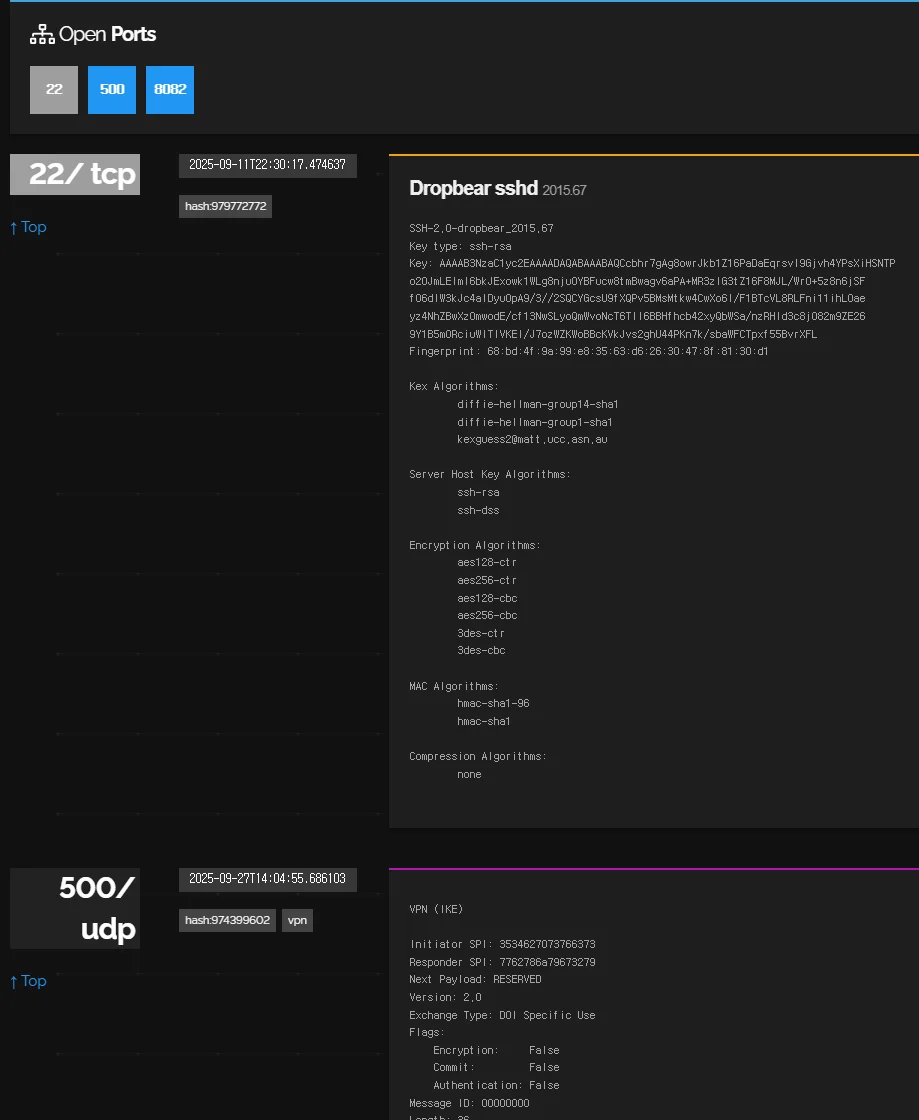Click the Dropbear sshd title
Image resolution: width=919 pixels, height=1120 pixels.
tap(473, 188)
